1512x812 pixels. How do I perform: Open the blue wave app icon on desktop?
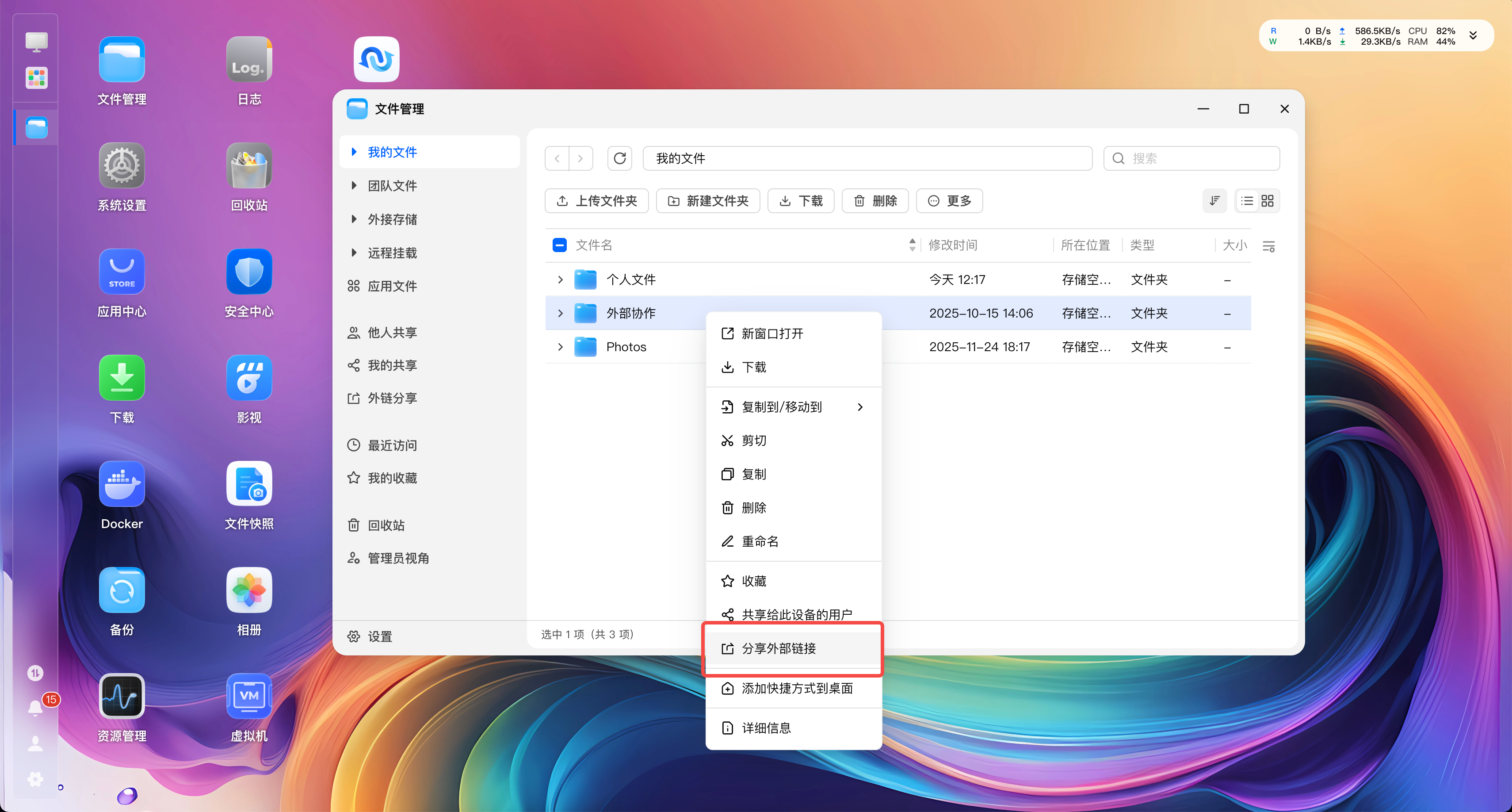[x=376, y=60]
